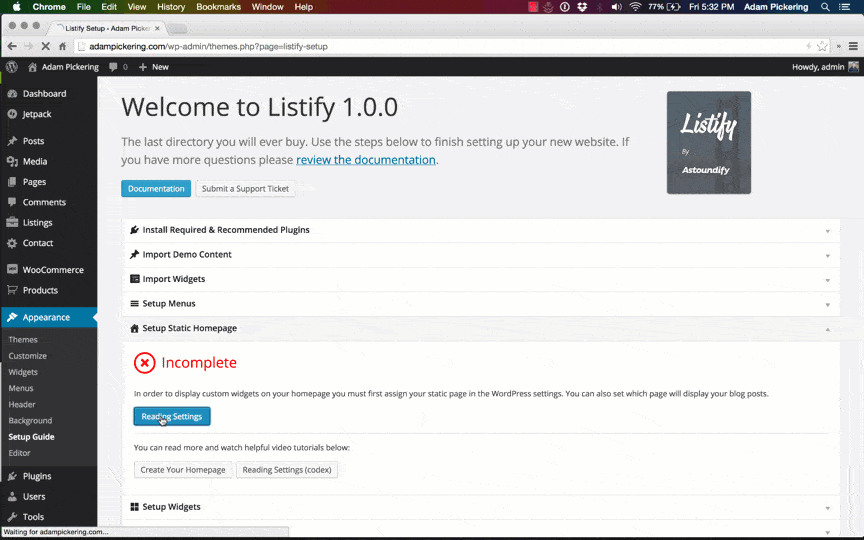Click the address bar URL field

pyautogui.click(x=441, y=46)
